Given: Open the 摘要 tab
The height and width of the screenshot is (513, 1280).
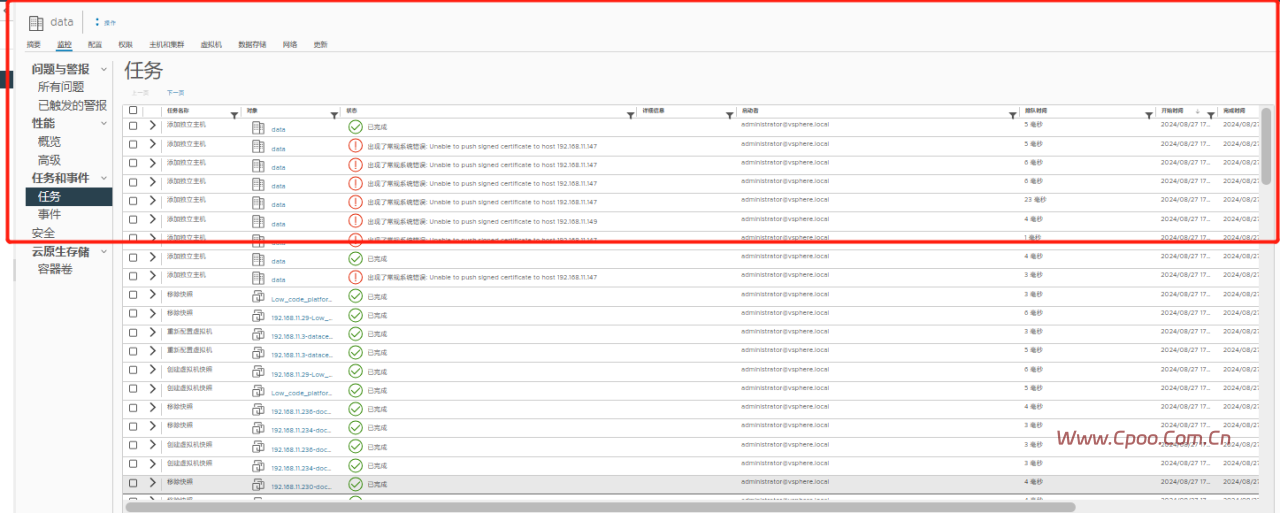Looking at the screenshot, I should 34,45.
